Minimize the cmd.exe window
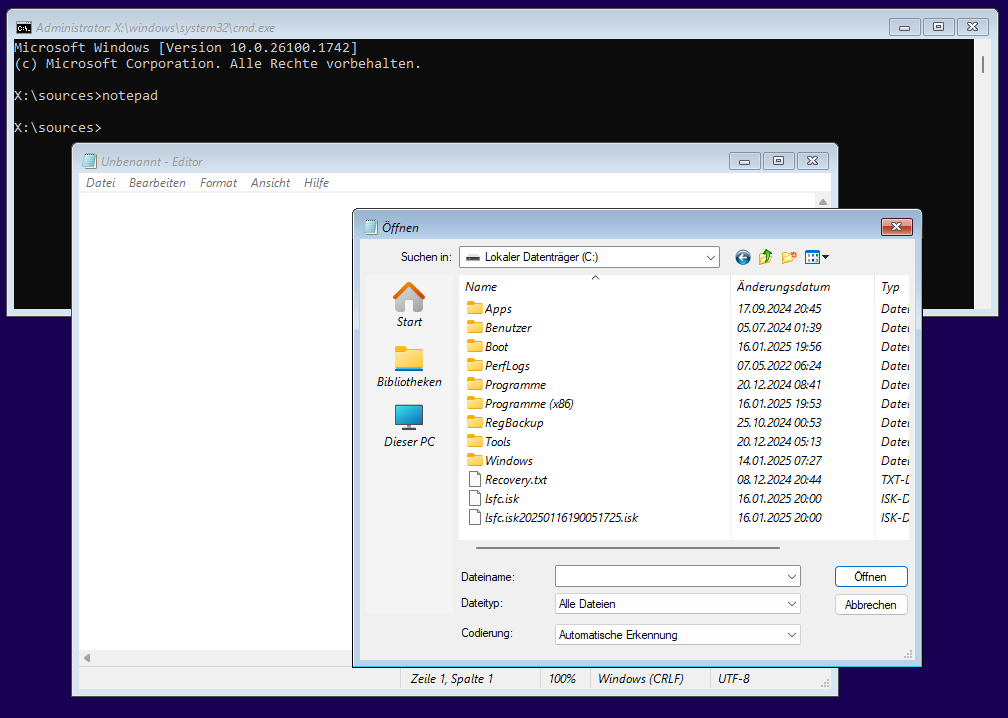Screen dimensions: 1008x718 pos(904,27)
